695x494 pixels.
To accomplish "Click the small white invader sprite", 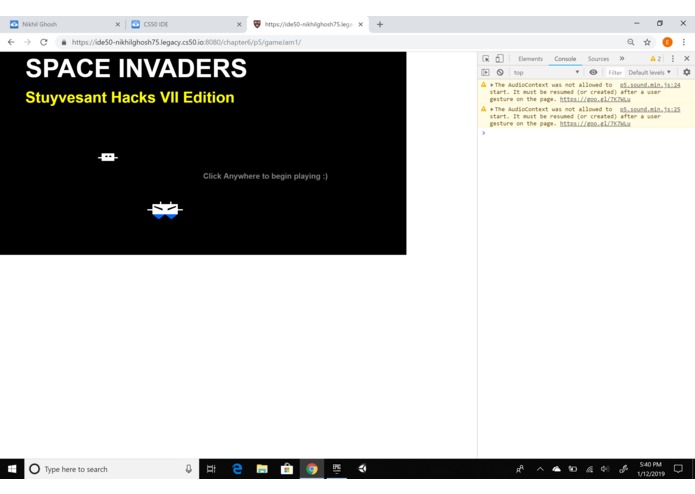I will [108, 157].
